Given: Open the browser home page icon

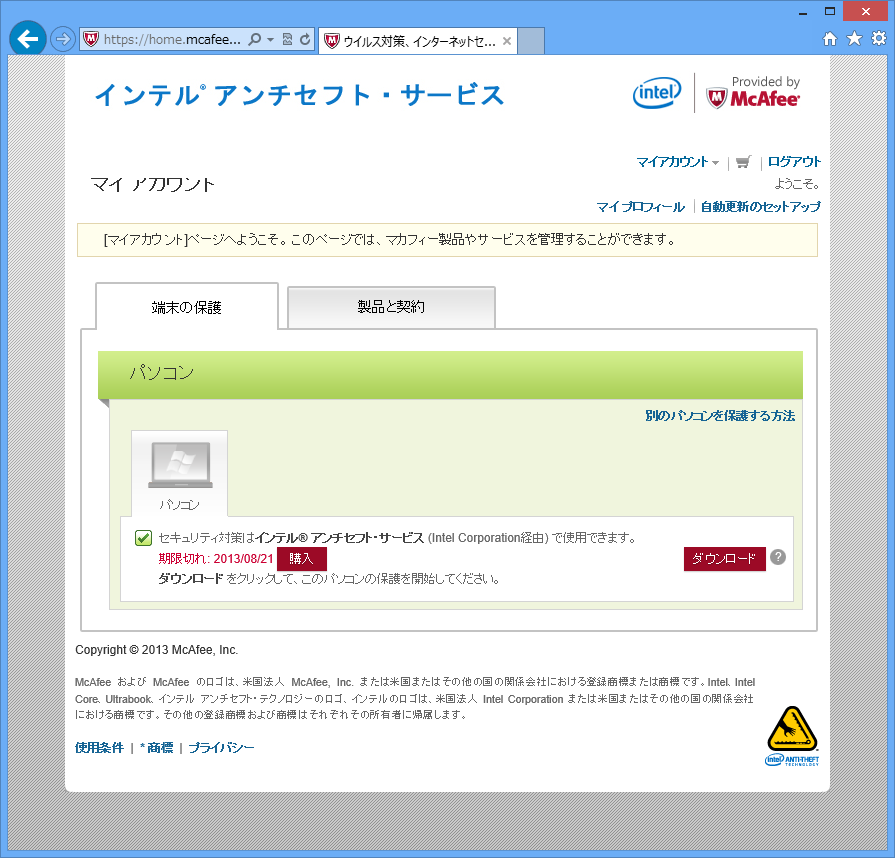Looking at the screenshot, I should click(x=830, y=38).
